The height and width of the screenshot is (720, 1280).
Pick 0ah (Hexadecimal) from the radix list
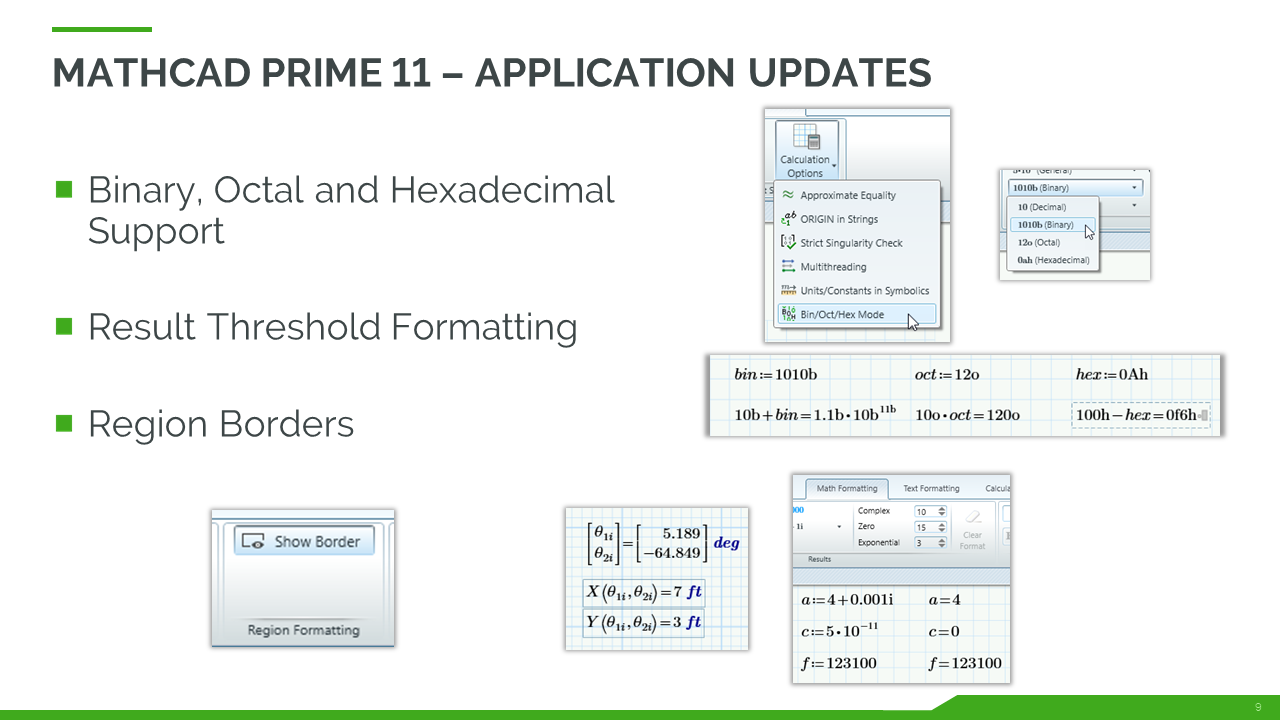[x=1053, y=260]
